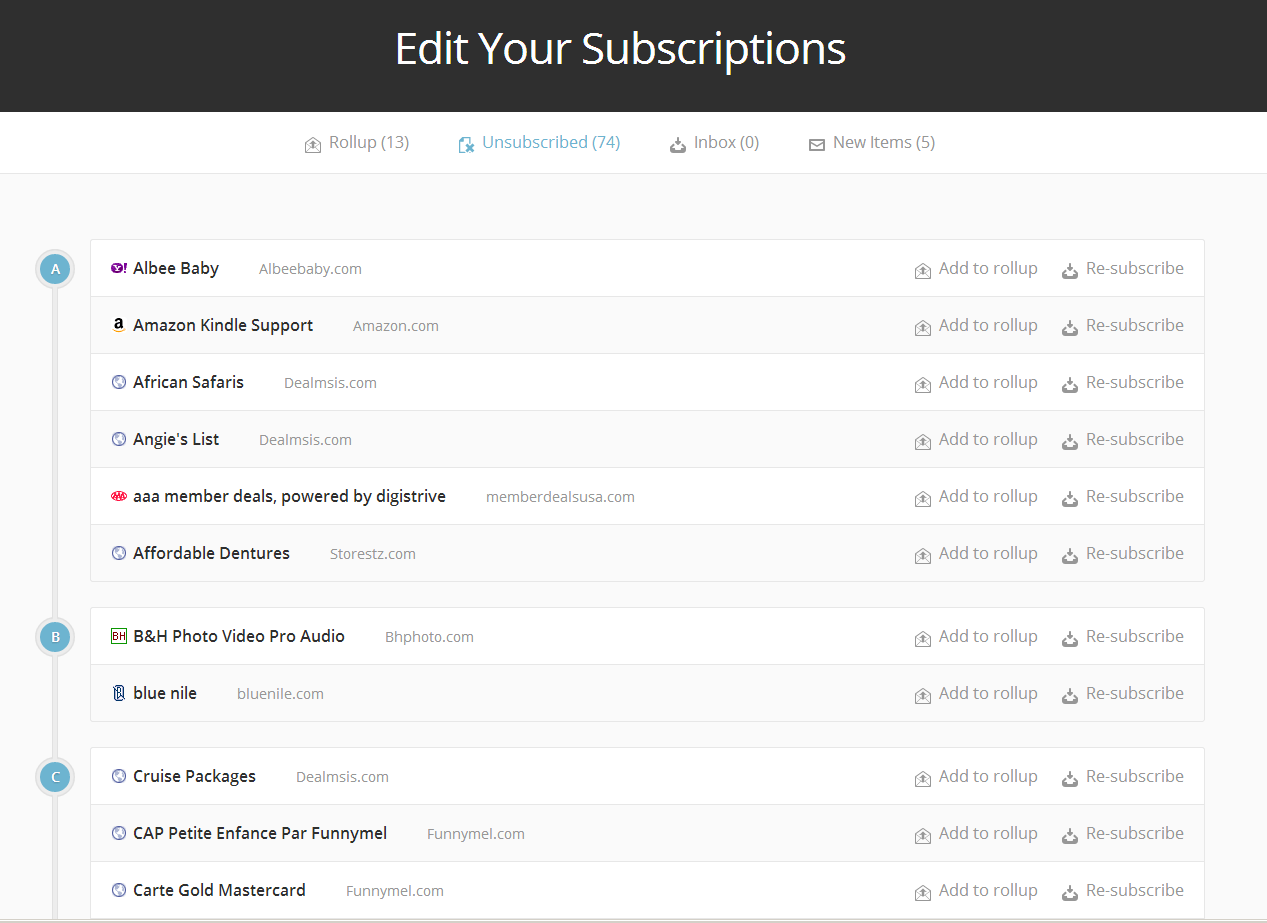Click the globe icon next to African Safaris
Image resolution: width=1267 pixels, height=923 pixels.
tap(119, 382)
